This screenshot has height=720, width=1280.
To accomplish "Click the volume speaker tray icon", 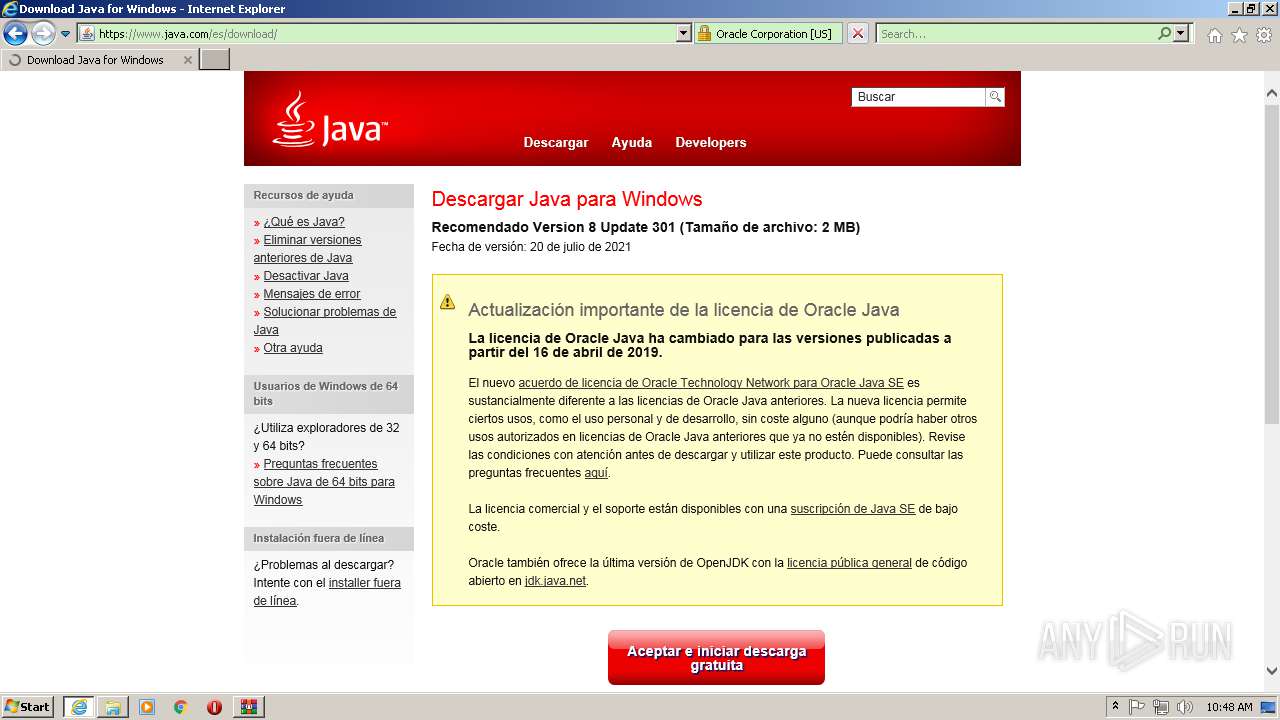I will [1185, 707].
